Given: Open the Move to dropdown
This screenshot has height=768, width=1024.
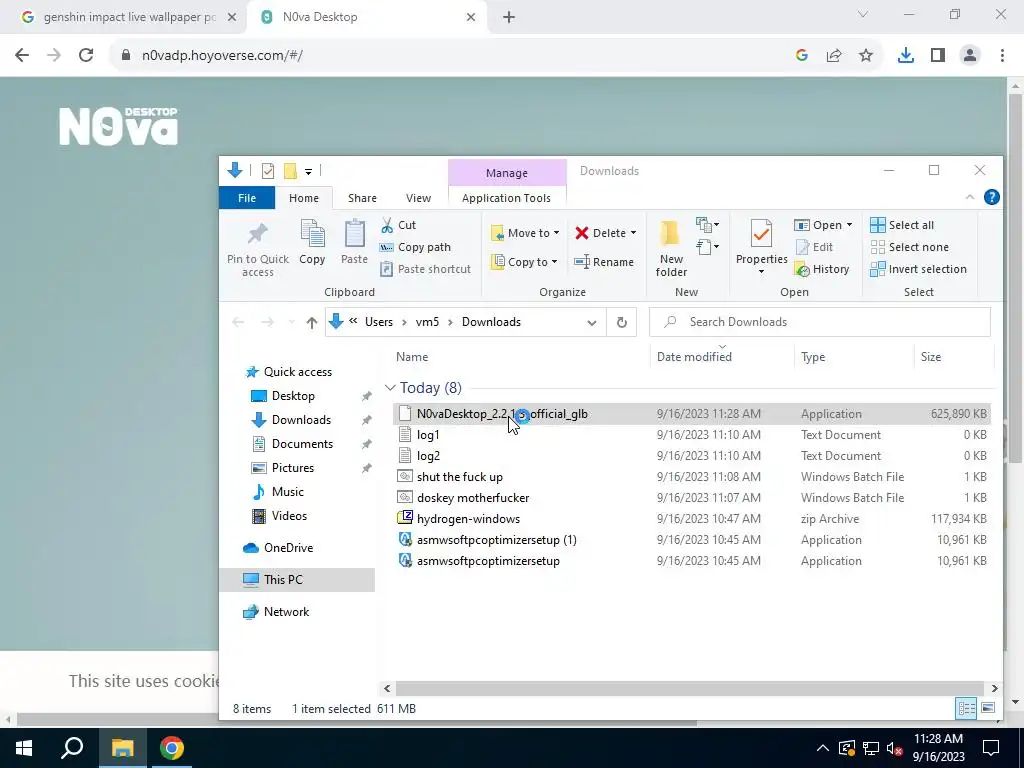Looking at the screenshot, I should click(x=526, y=233).
